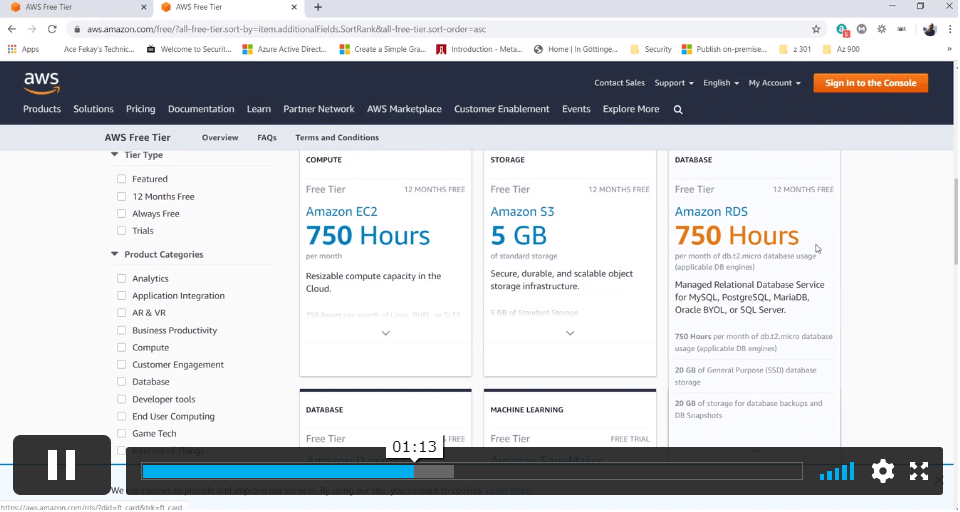Go to Terms and Conditions
Image resolution: width=960 pixels, height=512 pixels.
coord(337,138)
